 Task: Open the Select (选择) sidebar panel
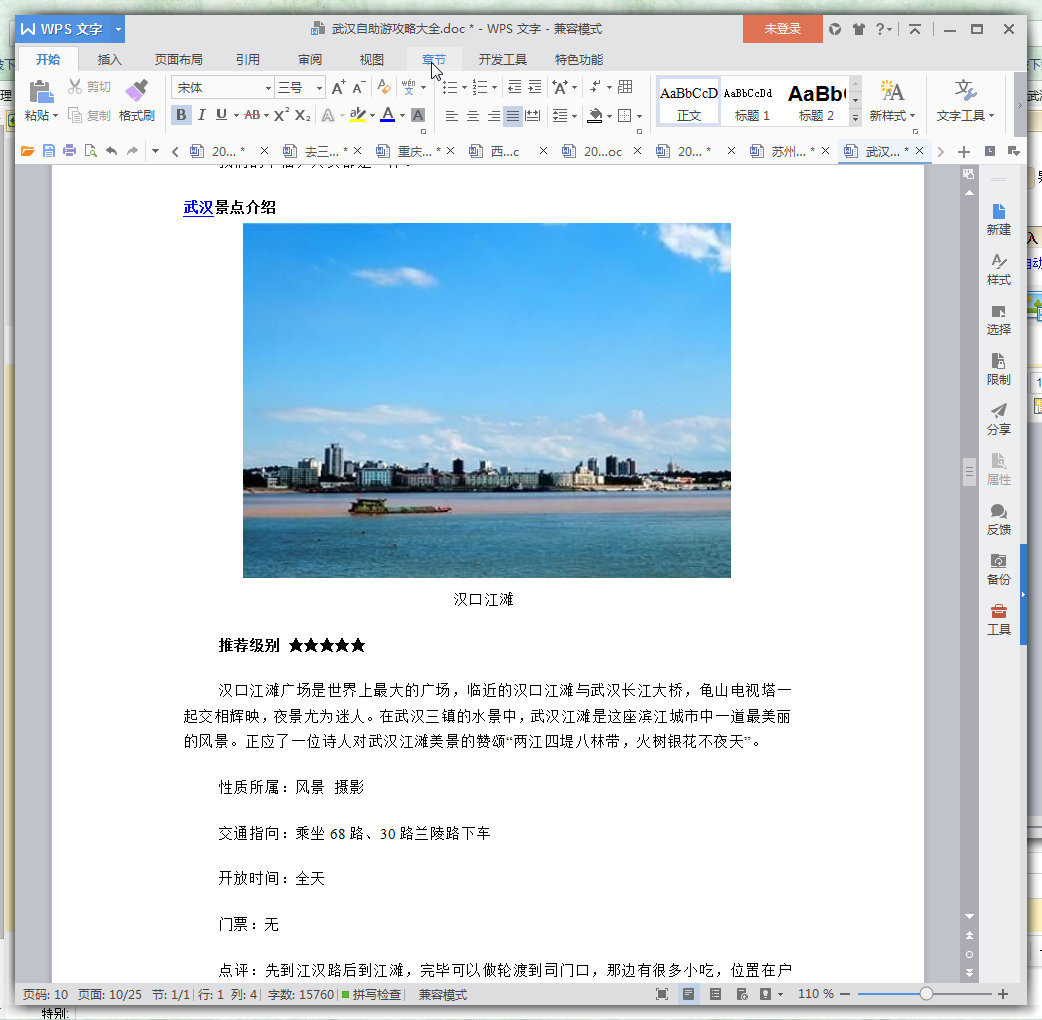point(998,320)
